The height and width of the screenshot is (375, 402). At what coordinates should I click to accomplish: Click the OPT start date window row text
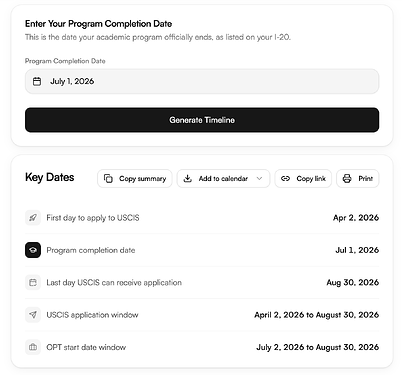click(86, 347)
